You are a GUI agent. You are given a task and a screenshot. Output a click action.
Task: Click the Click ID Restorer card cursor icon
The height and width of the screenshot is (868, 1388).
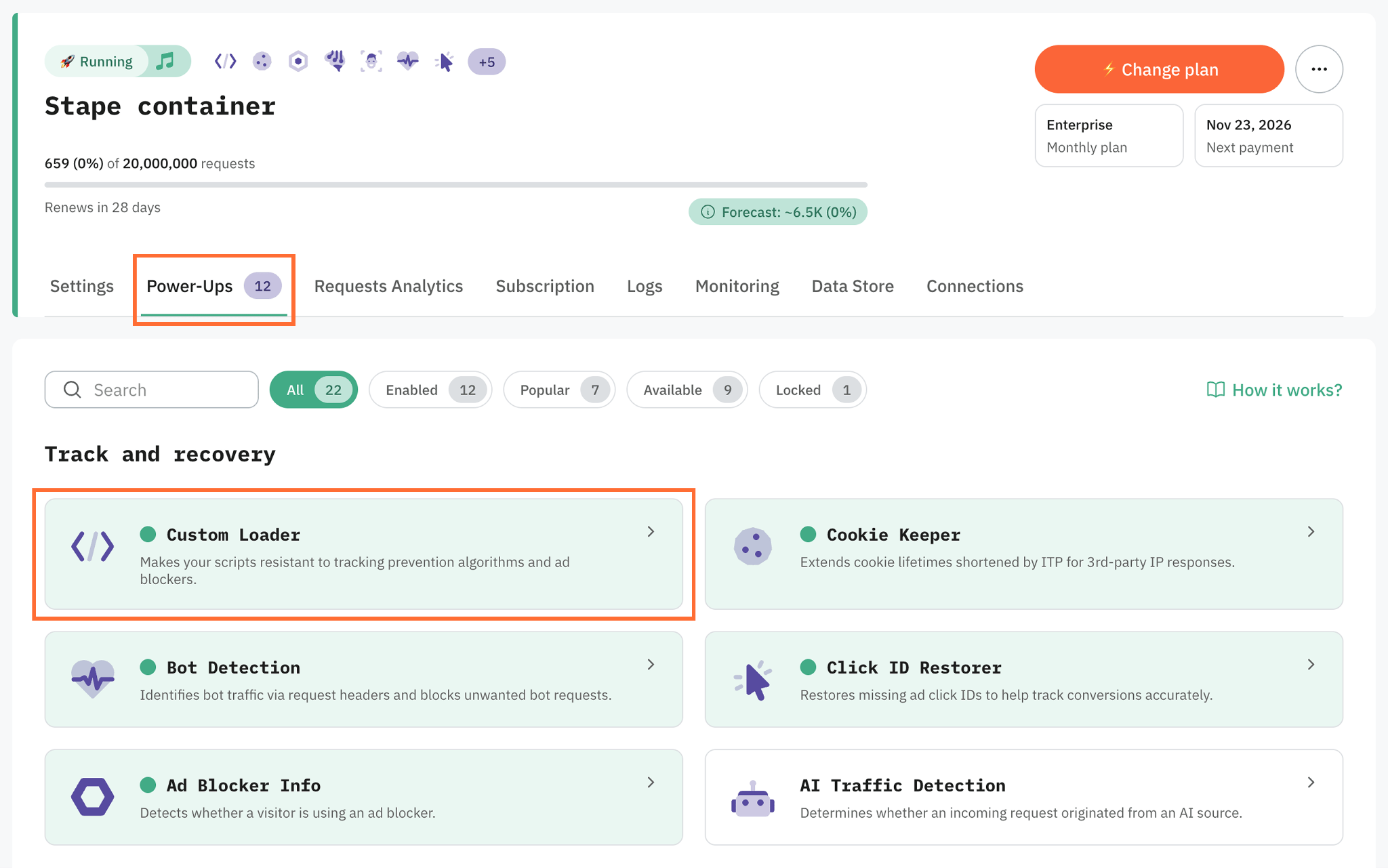coord(753,680)
